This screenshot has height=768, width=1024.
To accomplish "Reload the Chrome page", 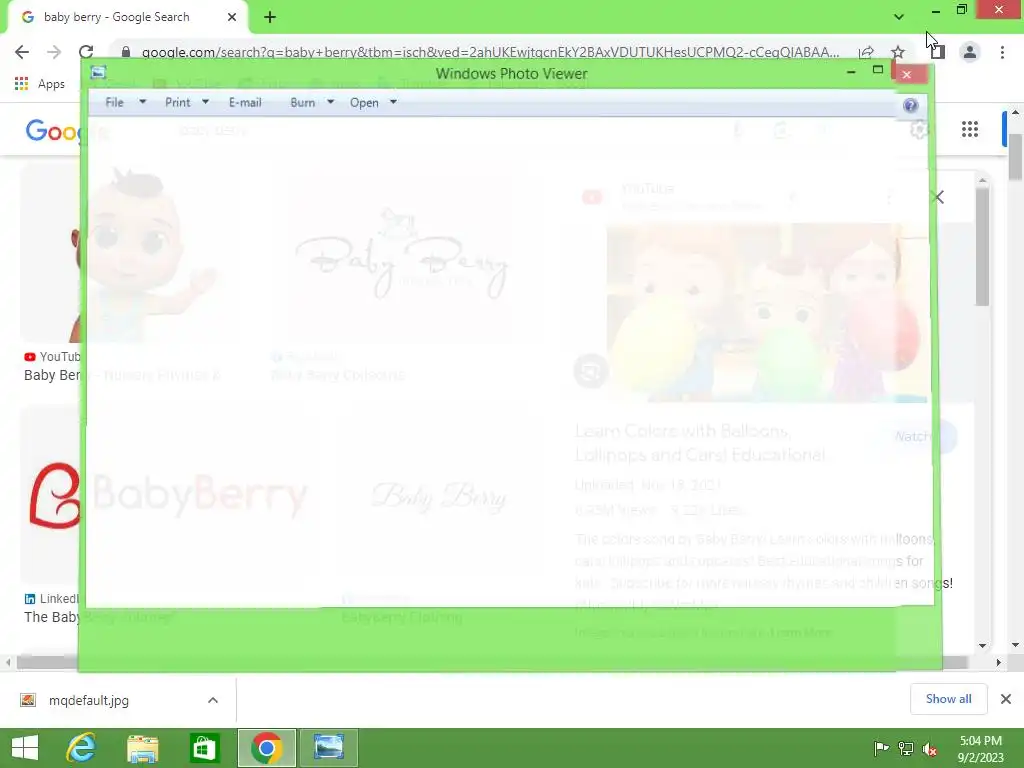I will click(86, 52).
